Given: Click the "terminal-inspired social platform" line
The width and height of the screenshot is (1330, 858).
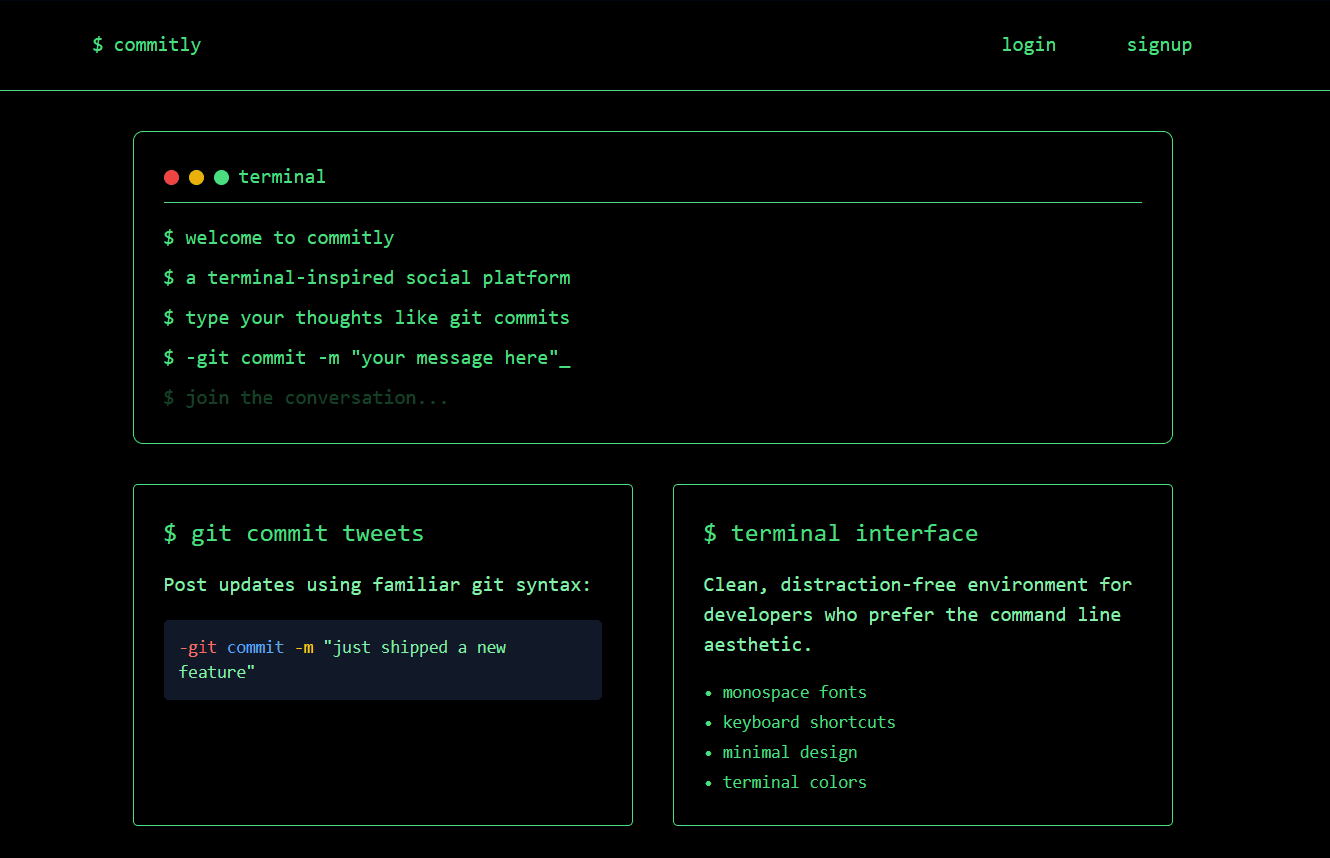Looking at the screenshot, I should point(367,278).
